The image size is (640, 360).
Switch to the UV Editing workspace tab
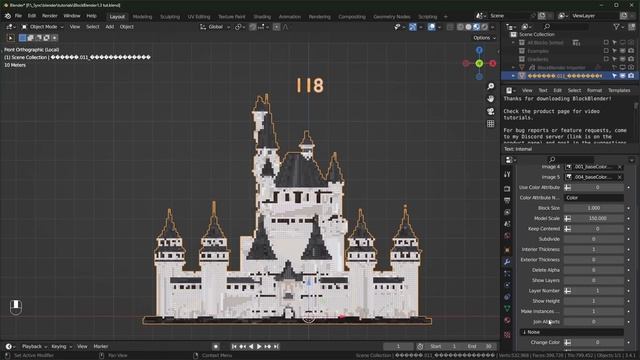(199, 17)
